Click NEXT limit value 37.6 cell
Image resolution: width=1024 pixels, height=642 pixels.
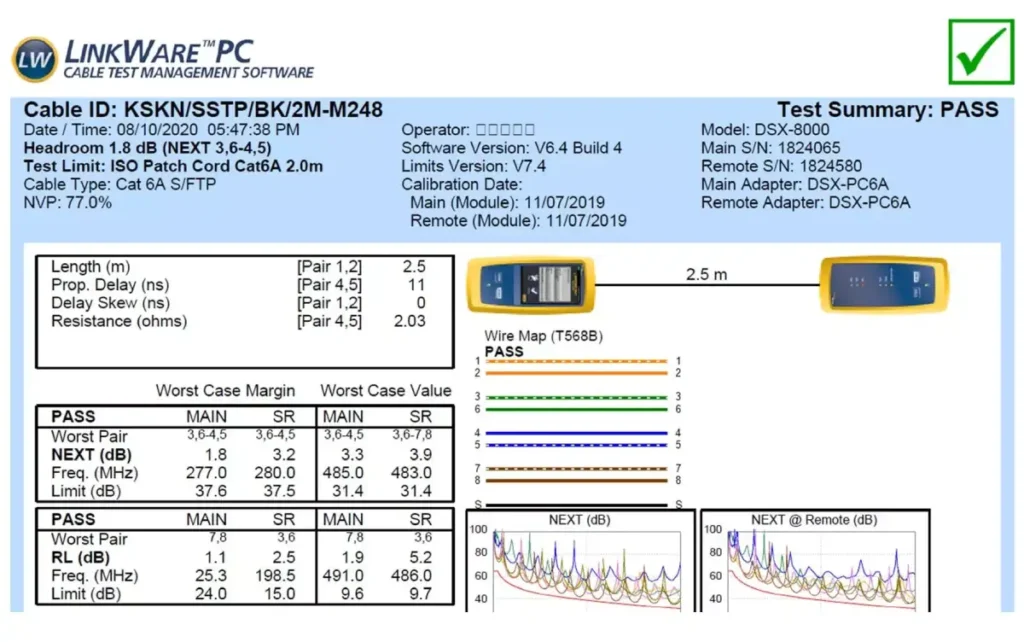click(211, 491)
